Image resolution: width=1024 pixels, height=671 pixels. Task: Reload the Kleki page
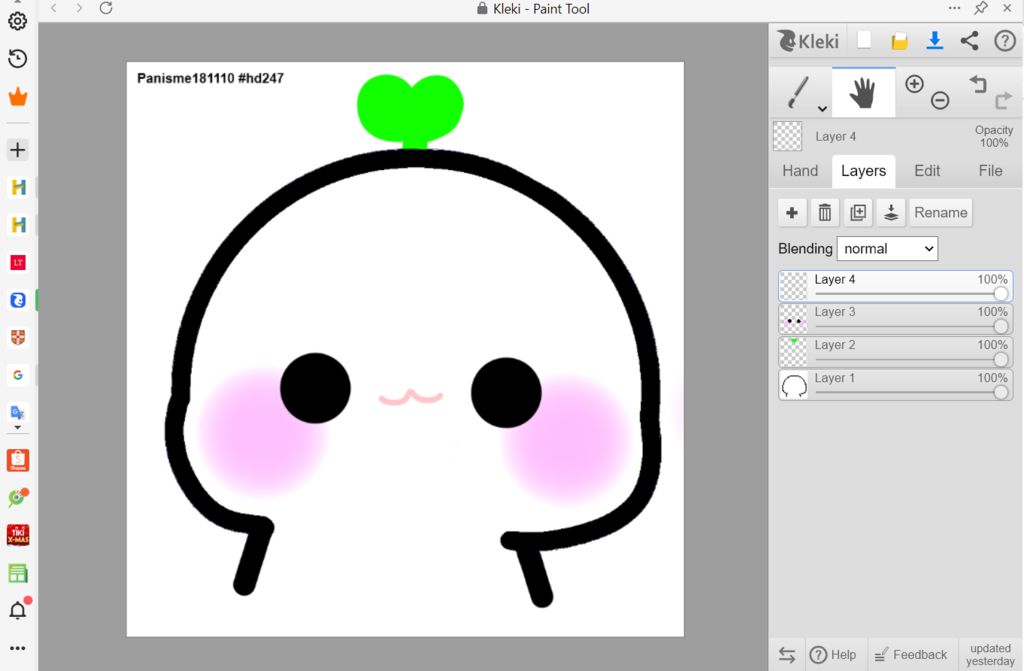(x=106, y=8)
